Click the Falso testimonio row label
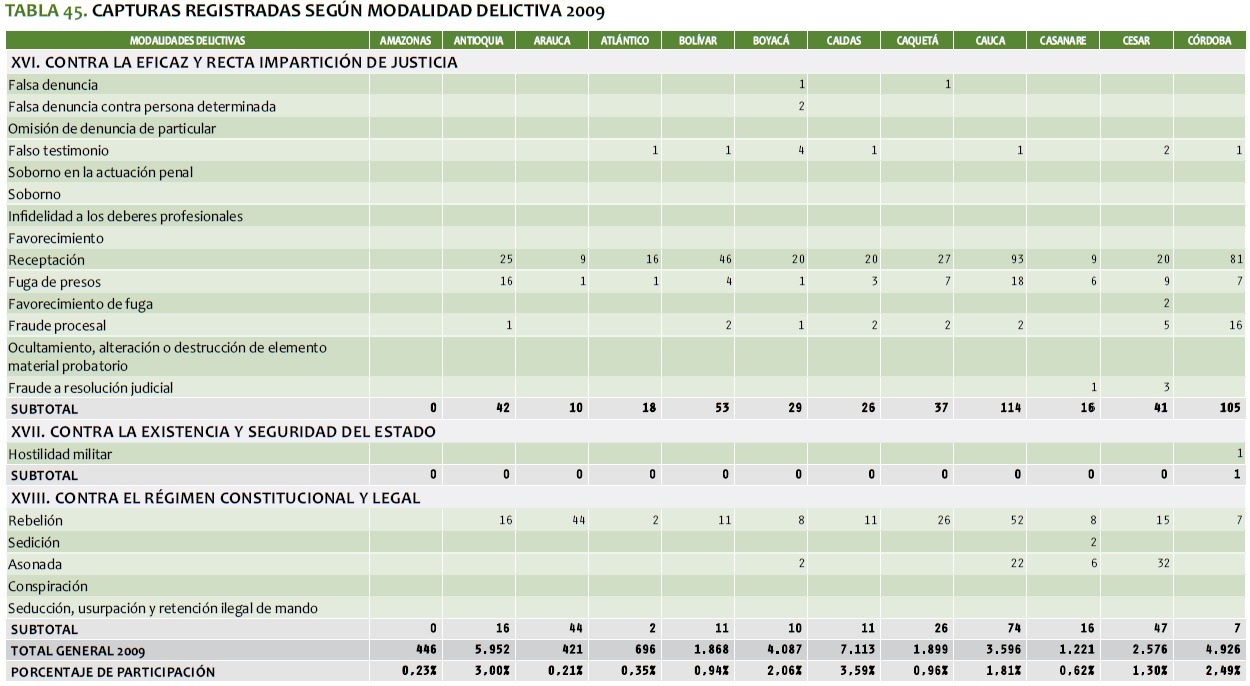Viewport: 1250px width, 686px height. click(x=58, y=151)
